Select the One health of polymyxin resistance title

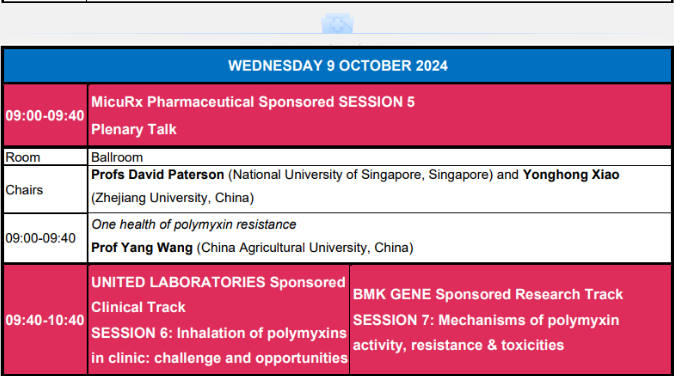click(194, 224)
